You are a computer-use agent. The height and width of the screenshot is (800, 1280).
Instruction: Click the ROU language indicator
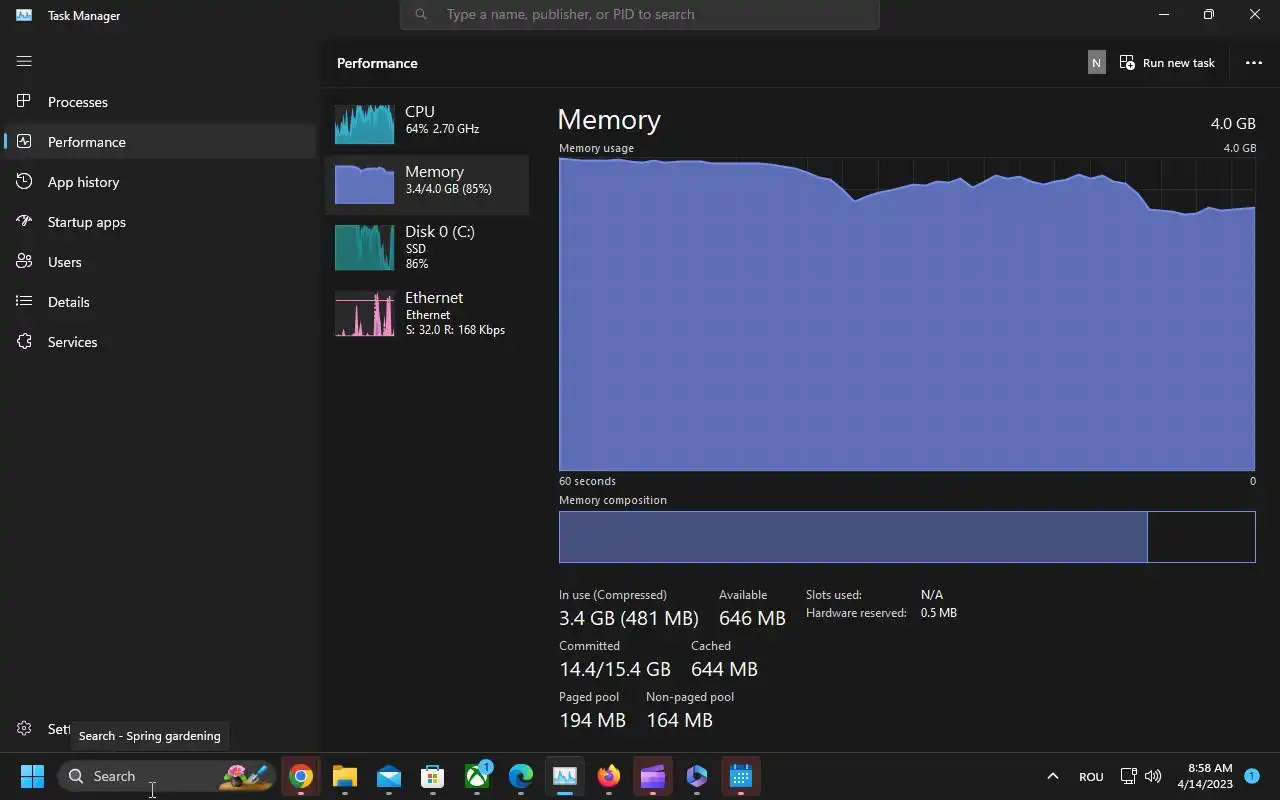click(1091, 776)
